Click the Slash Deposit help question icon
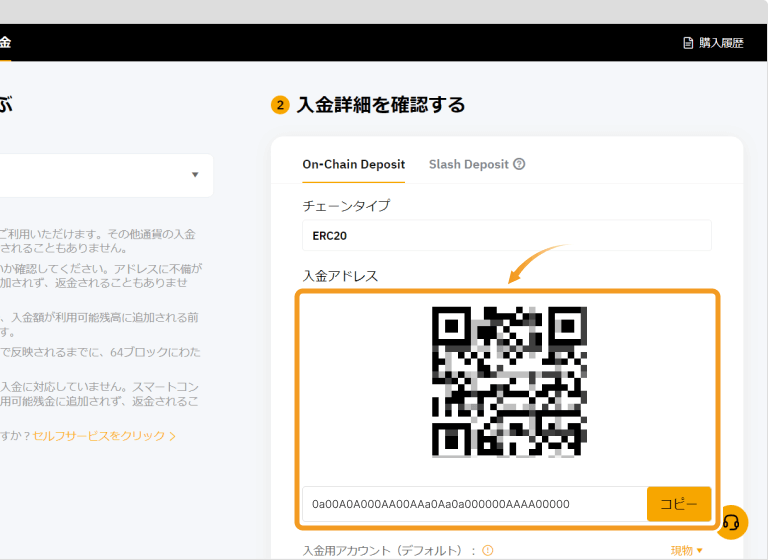The image size is (768, 560). pyautogui.click(x=519, y=164)
